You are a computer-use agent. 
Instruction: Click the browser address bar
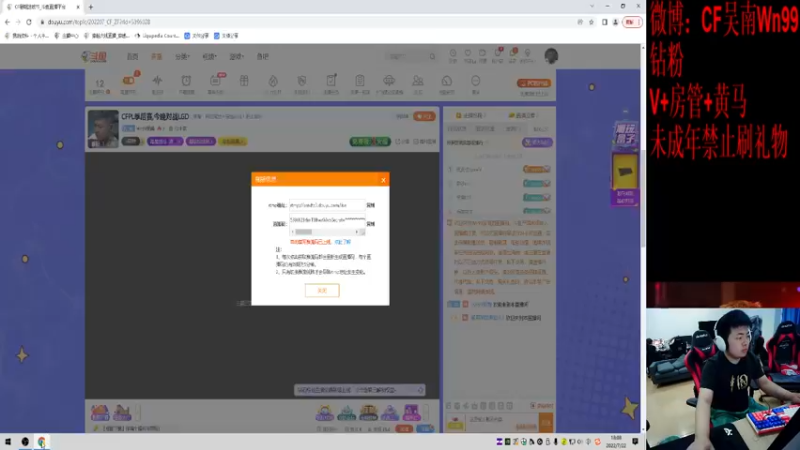tap(306, 22)
